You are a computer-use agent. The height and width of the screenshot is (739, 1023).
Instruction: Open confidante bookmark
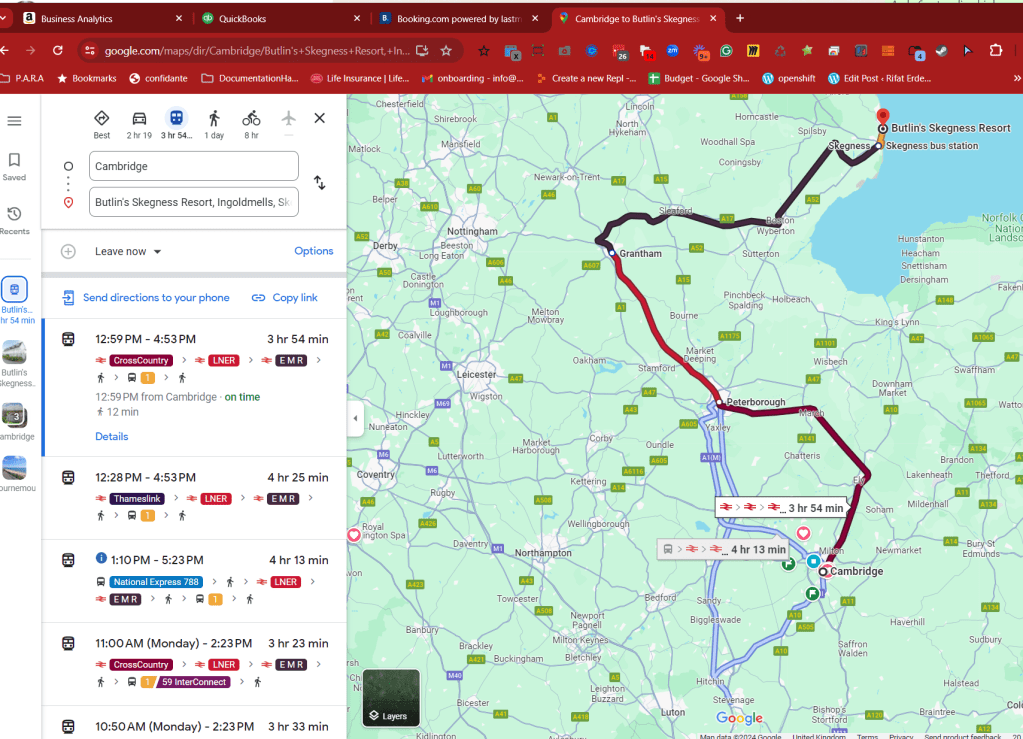click(x=159, y=78)
